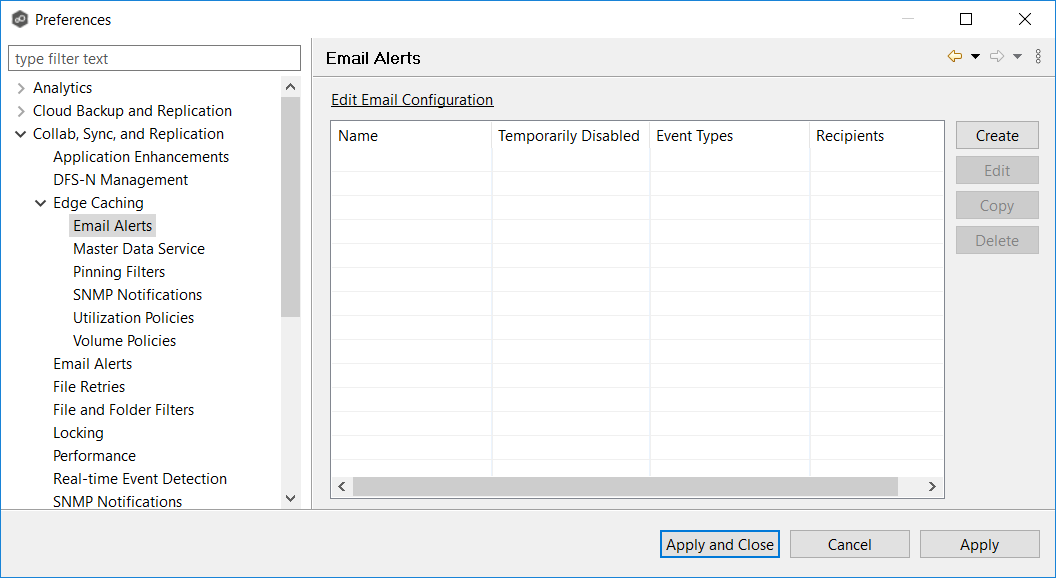The width and height of the screenshot is (1056, 578).
Task: Click the Temporarily Disabled column header
Action: (x=569, y=136)
